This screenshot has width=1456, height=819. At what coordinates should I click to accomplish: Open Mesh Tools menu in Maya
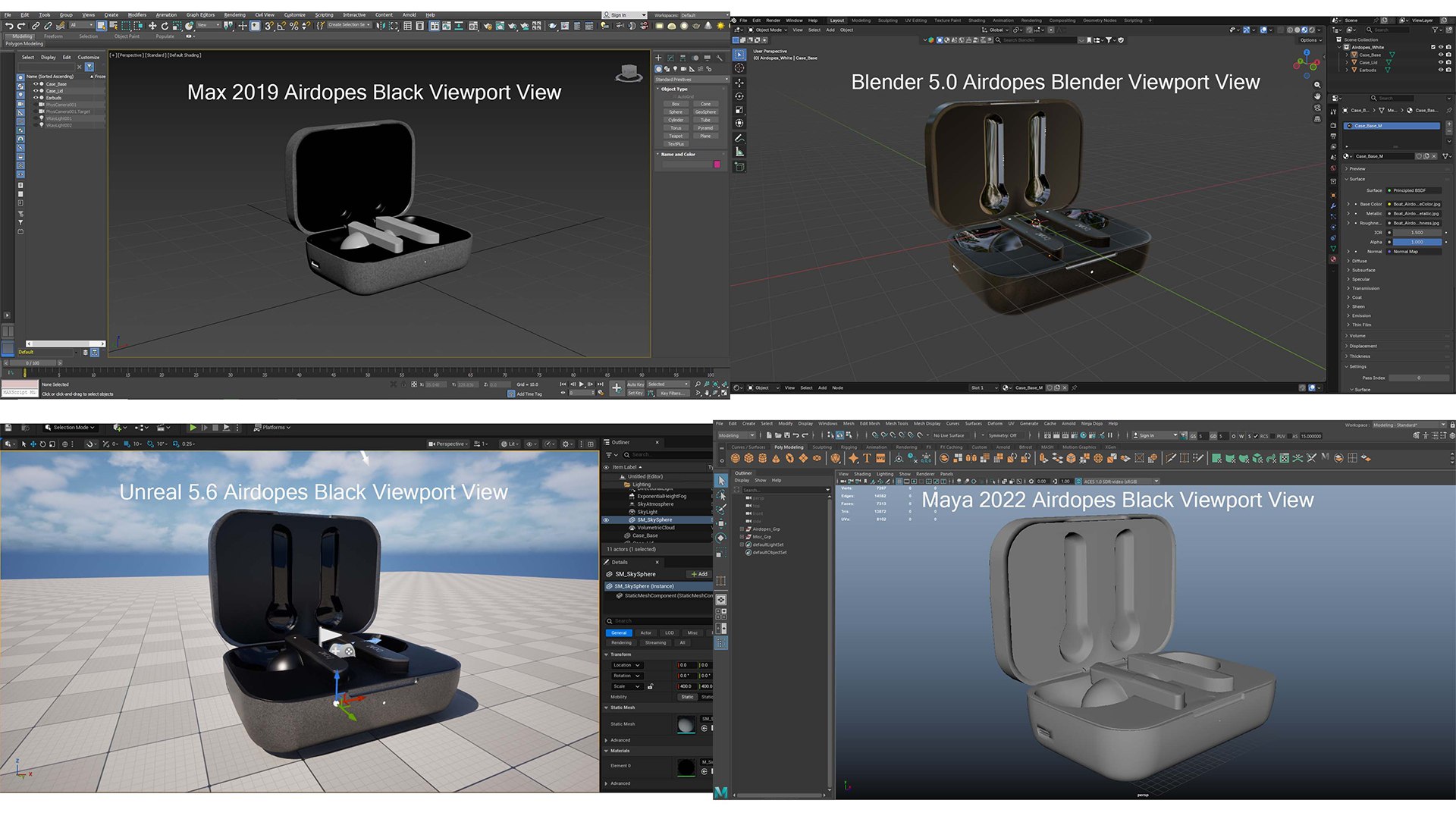pyautogui.click(x=896, y=424)
